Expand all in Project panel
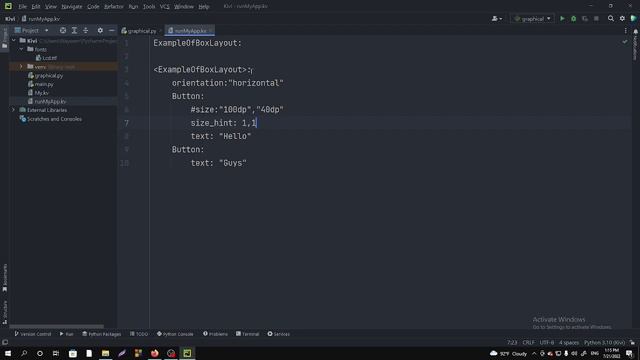The image size is (640, 360). coord(74,31)
